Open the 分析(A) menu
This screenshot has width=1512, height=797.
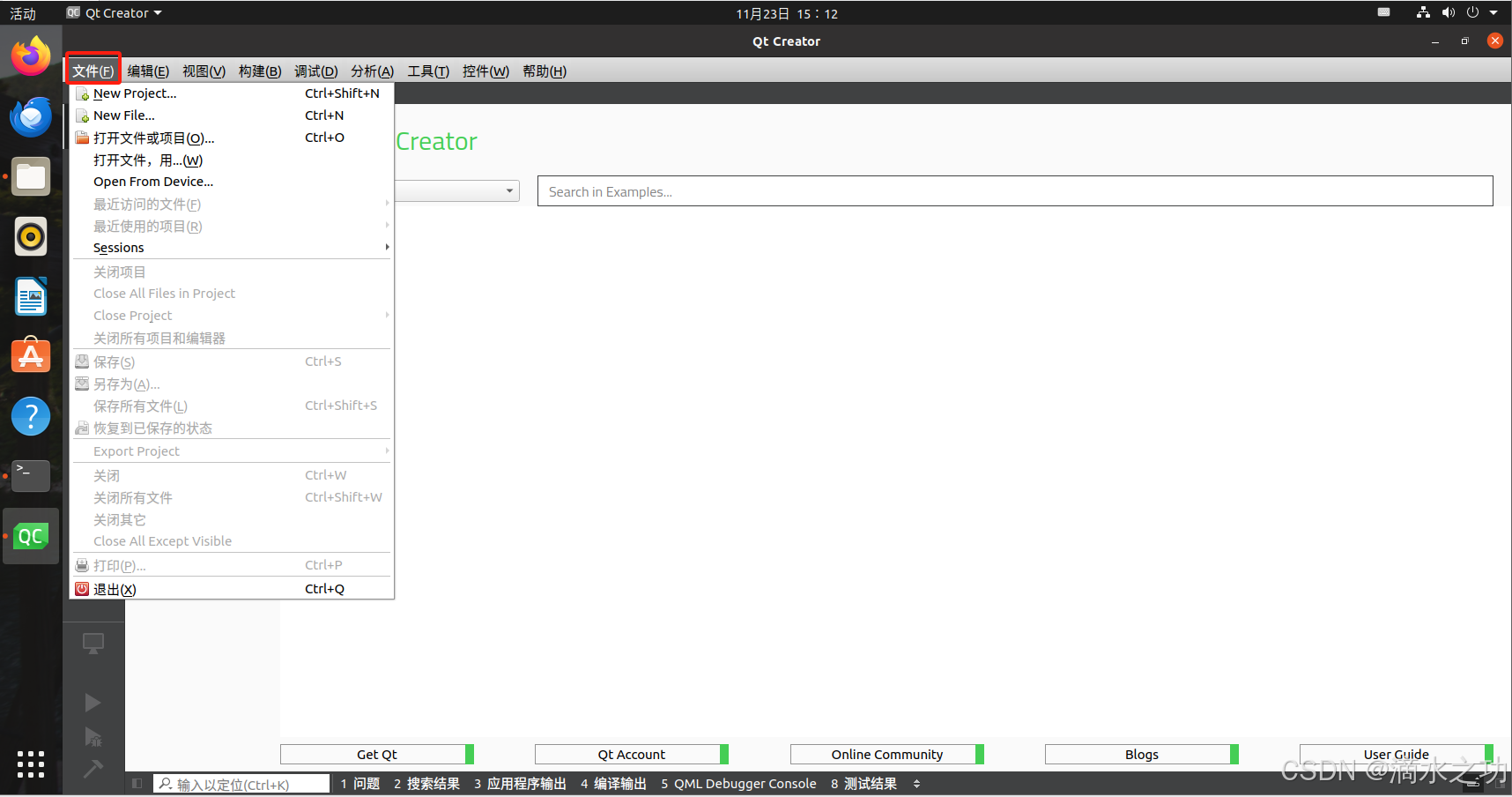pos(372,71)
